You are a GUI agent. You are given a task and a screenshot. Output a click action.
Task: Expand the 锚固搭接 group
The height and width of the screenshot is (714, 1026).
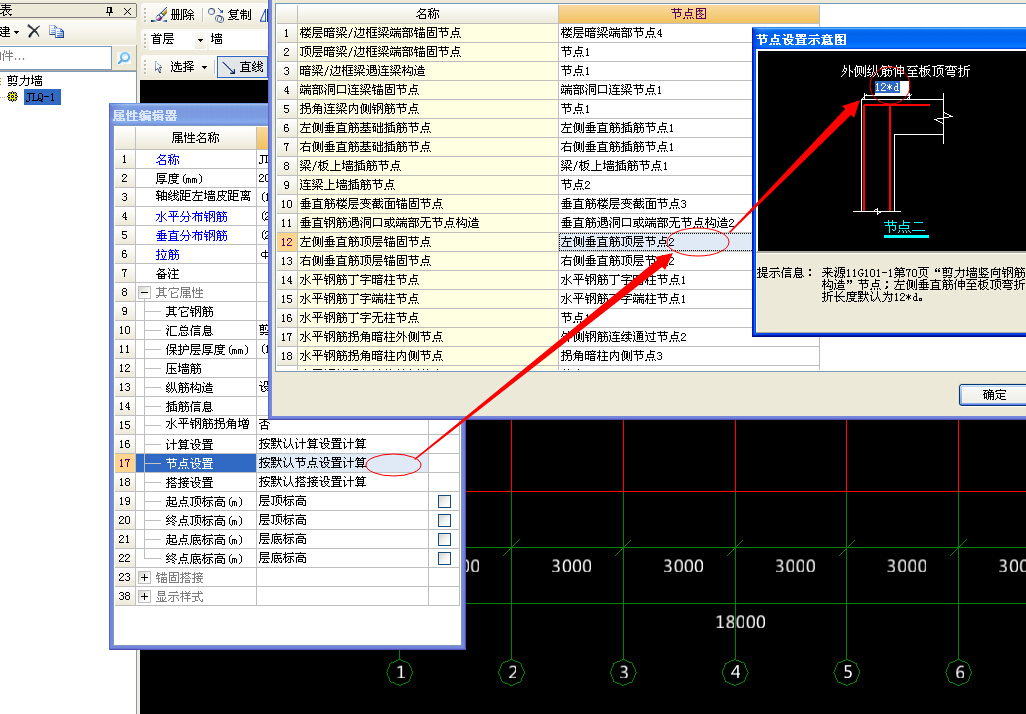coord(145,577)
